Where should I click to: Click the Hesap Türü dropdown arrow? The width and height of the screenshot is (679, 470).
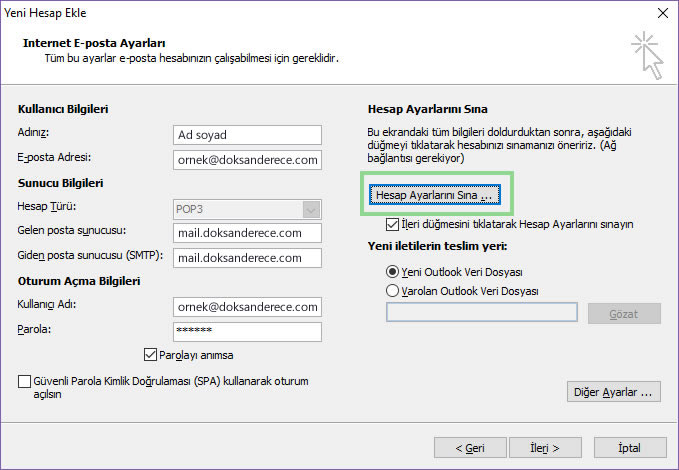pos(311,210)
